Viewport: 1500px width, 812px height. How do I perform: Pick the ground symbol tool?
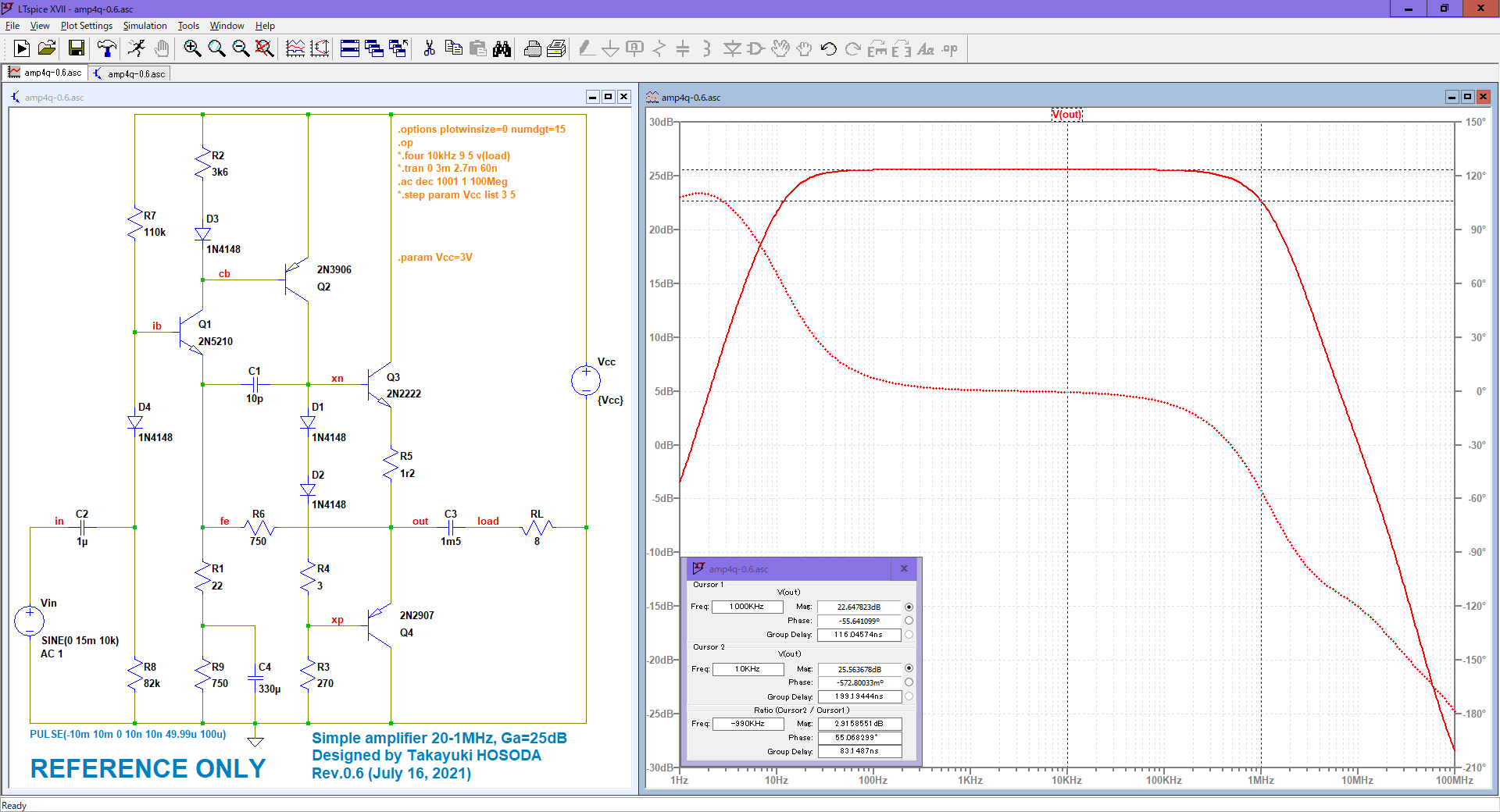pyautogui.click(x=610, y=48)
